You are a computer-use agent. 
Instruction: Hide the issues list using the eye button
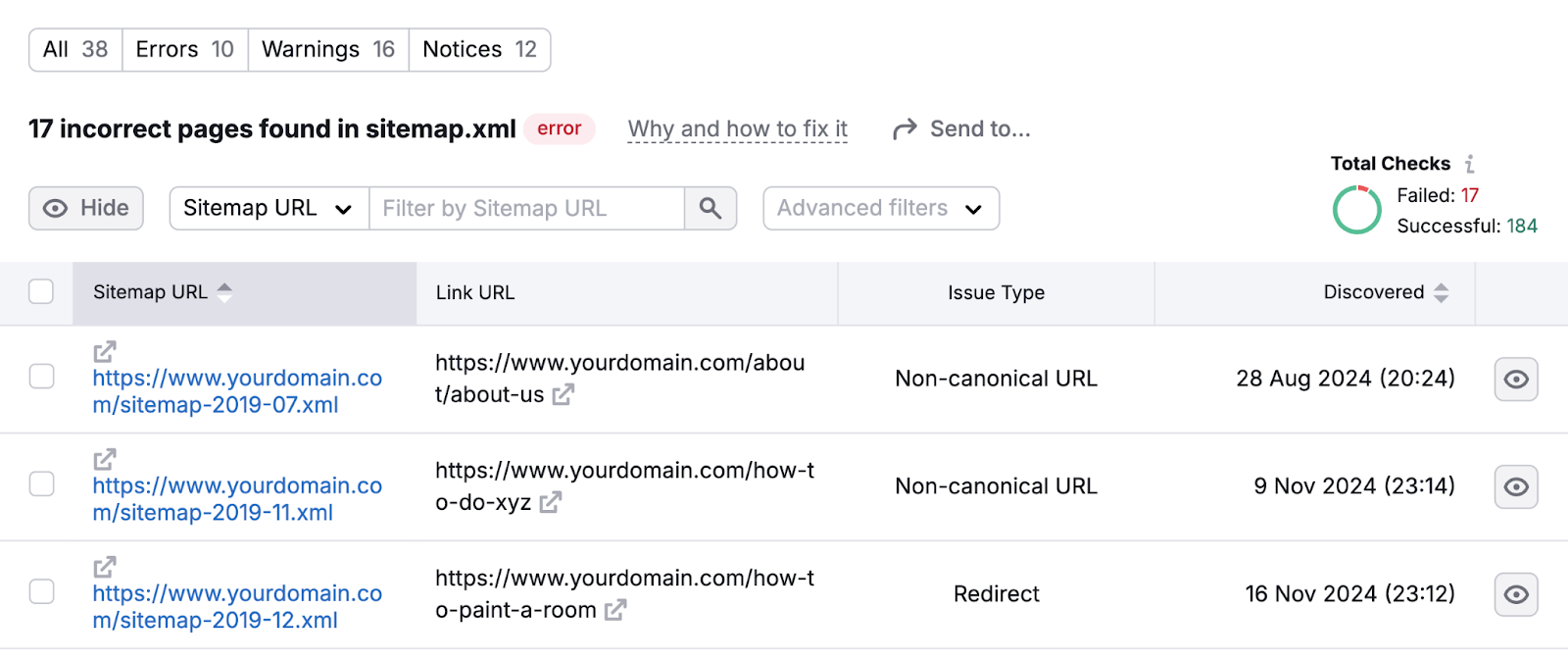85,208
